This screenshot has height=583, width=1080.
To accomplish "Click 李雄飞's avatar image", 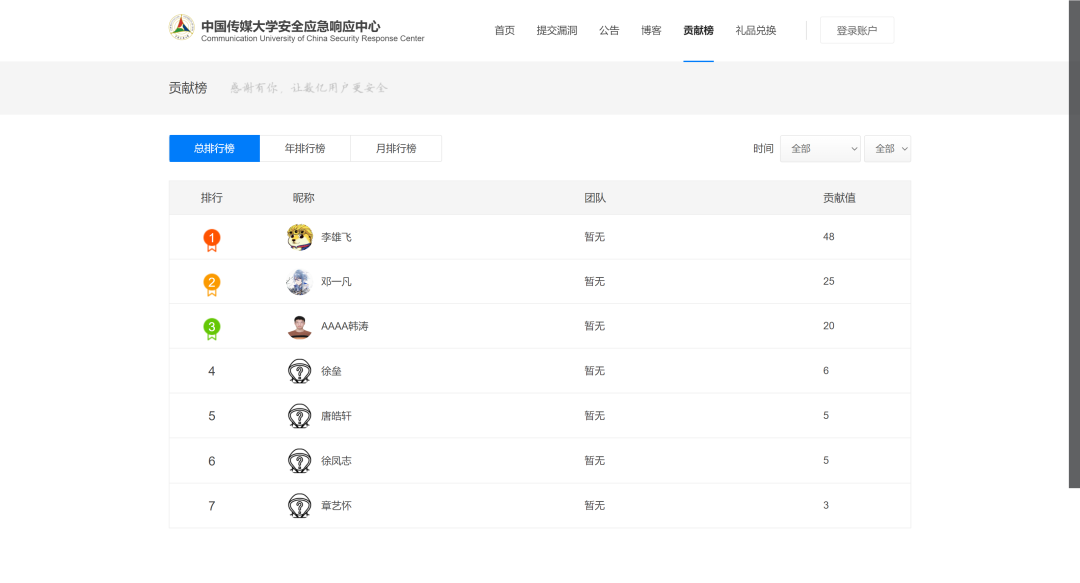I will click(299, 237).
